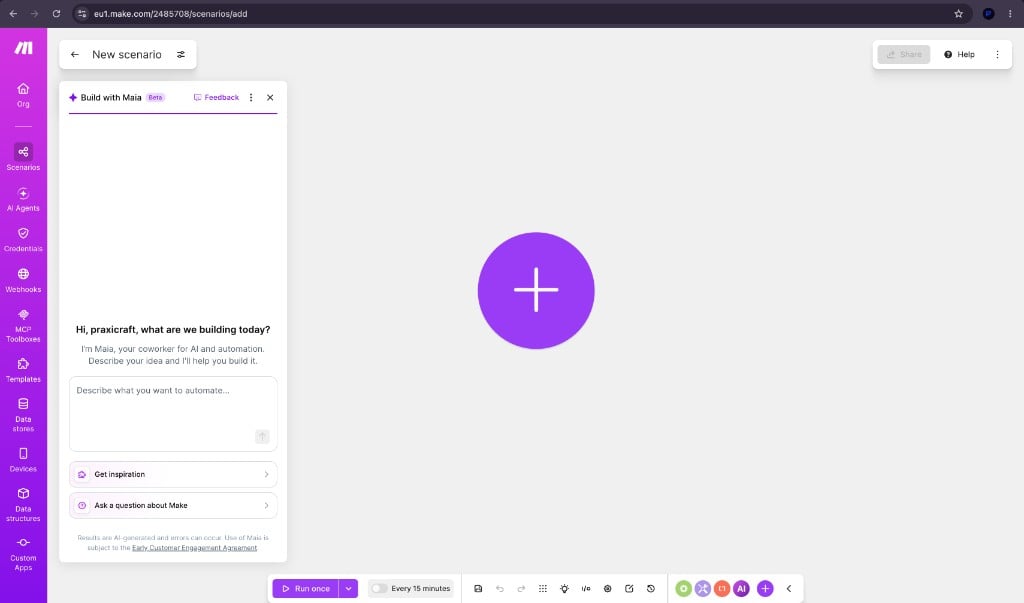1024x603 pixels.
Task: Open MCP Toolboxes section
Action: [x=23, y=325]
